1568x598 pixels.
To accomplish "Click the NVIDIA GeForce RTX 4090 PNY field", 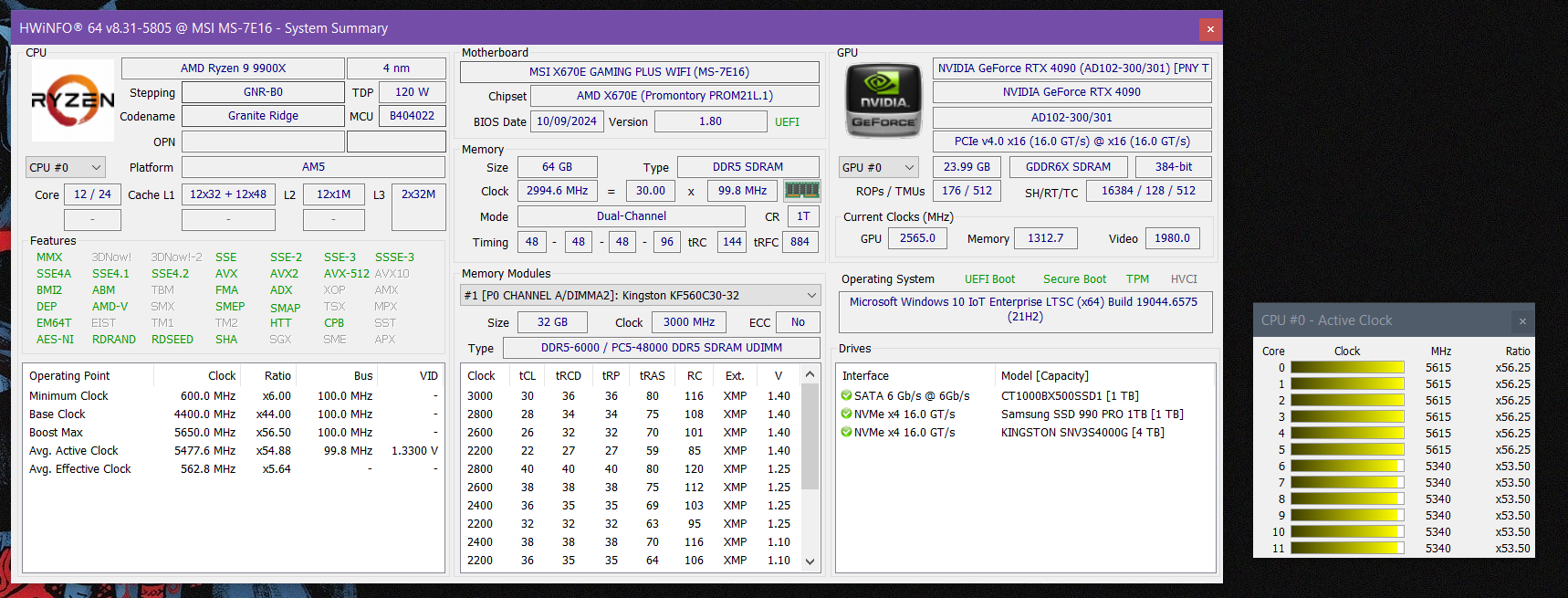I will [1072, 68].
